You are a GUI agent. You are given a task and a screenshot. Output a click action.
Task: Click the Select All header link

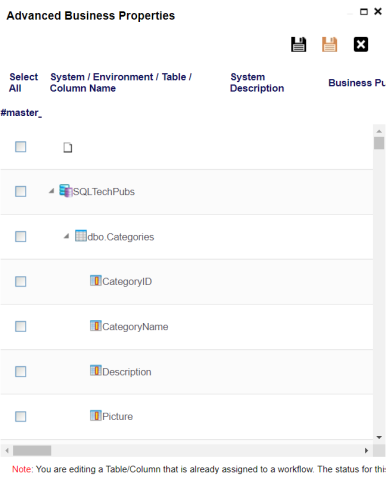[24, 82]
